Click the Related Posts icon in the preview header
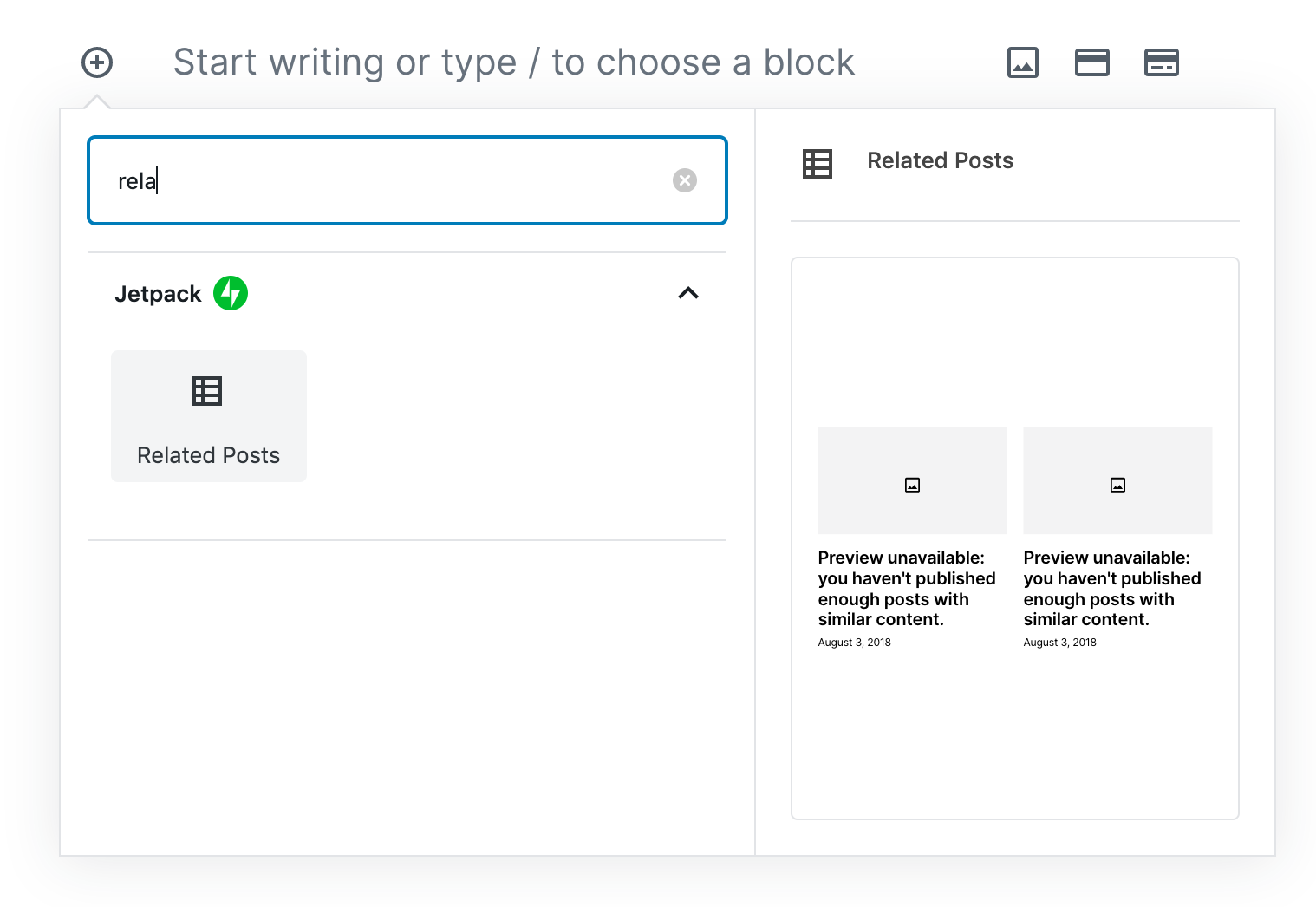The width and height of the screenshot is (1316, 907). (818, 163)
